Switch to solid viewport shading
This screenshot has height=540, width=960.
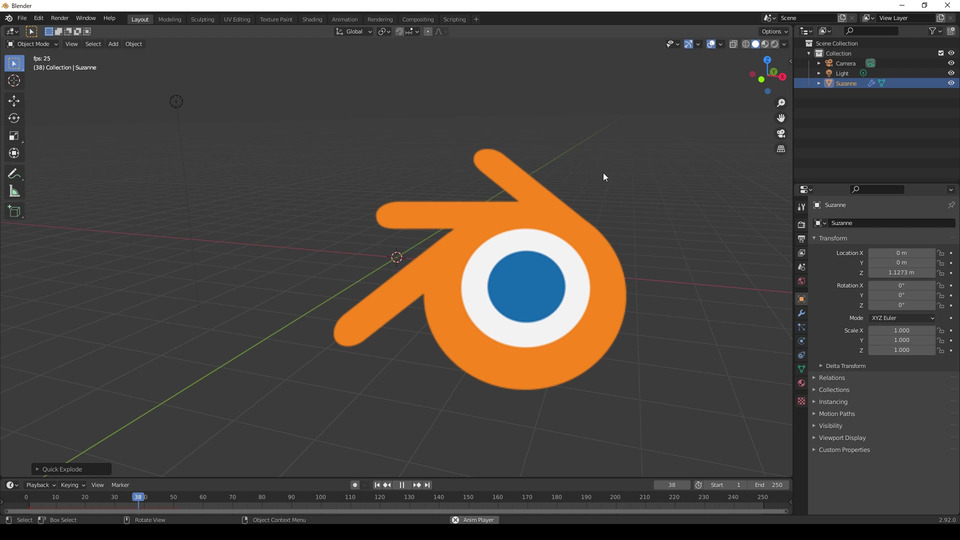click(756, 44)
